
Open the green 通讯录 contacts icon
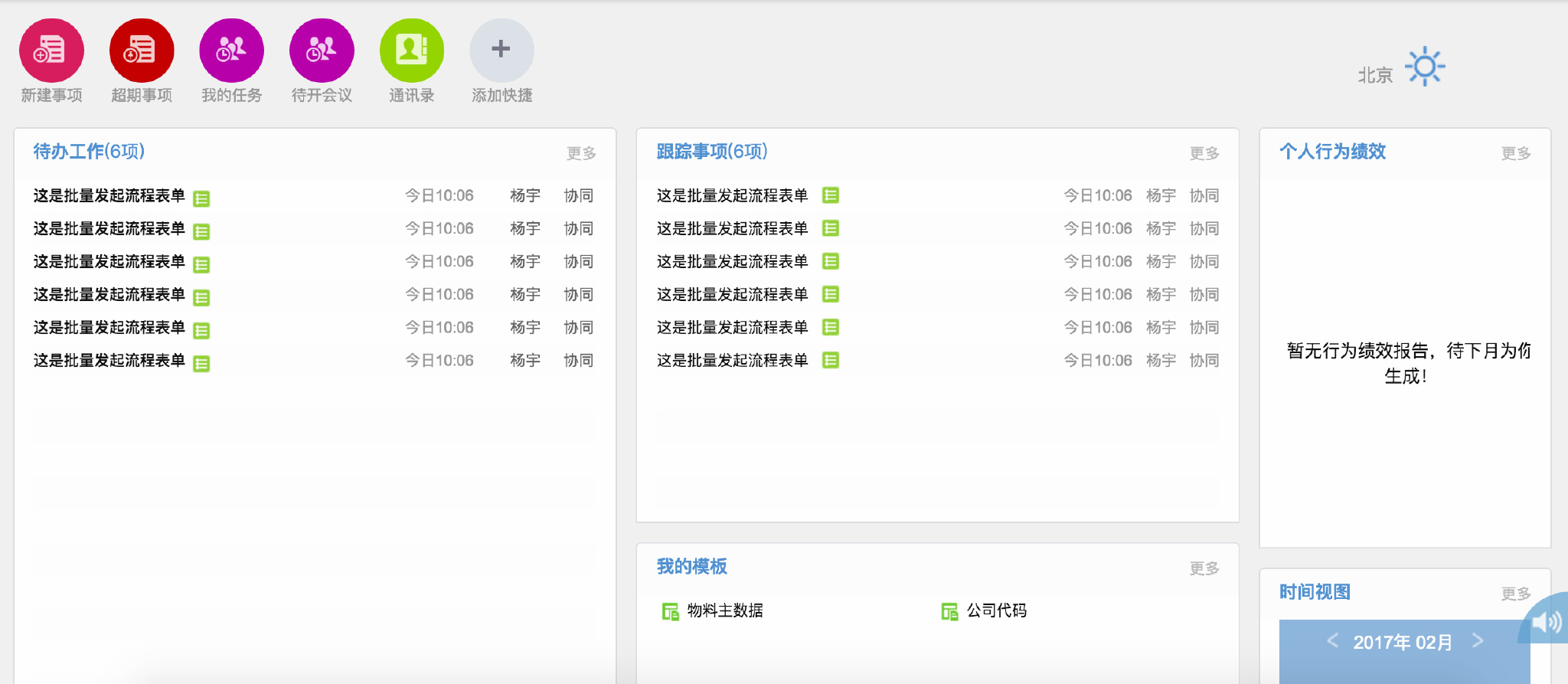point(412,51)
